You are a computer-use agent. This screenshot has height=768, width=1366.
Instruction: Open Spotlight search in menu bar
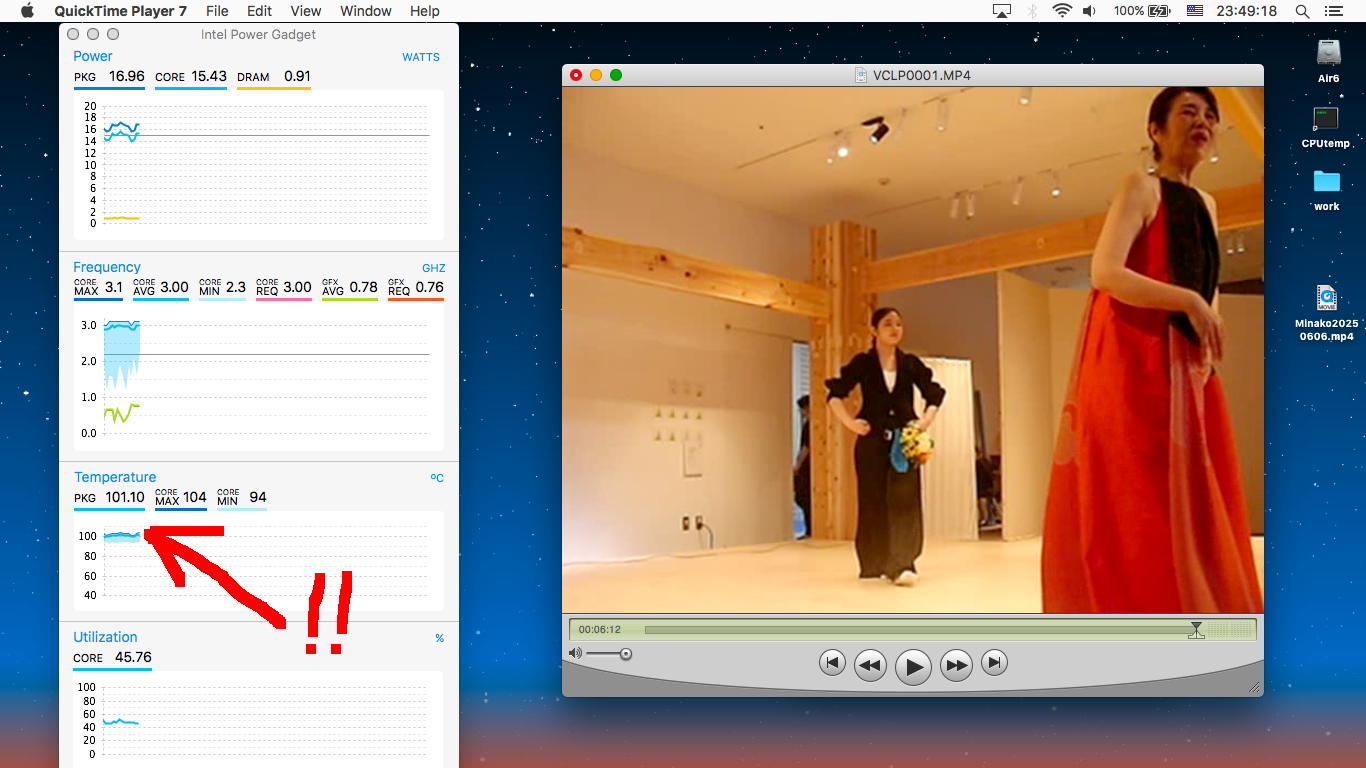1302,11
